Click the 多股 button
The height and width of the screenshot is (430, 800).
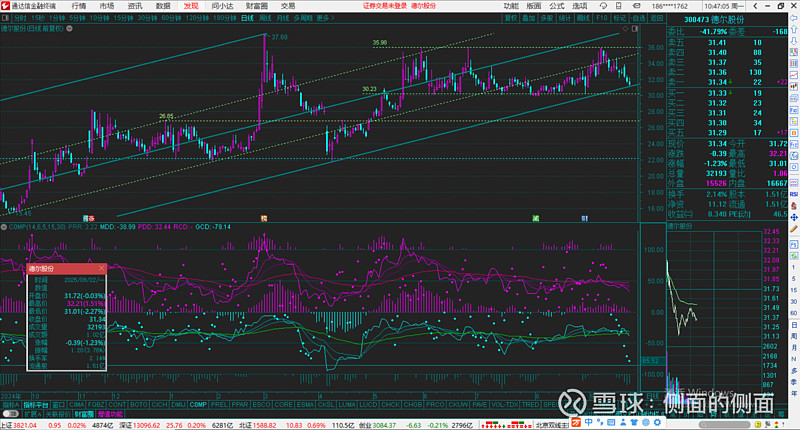tap(546, 18)
